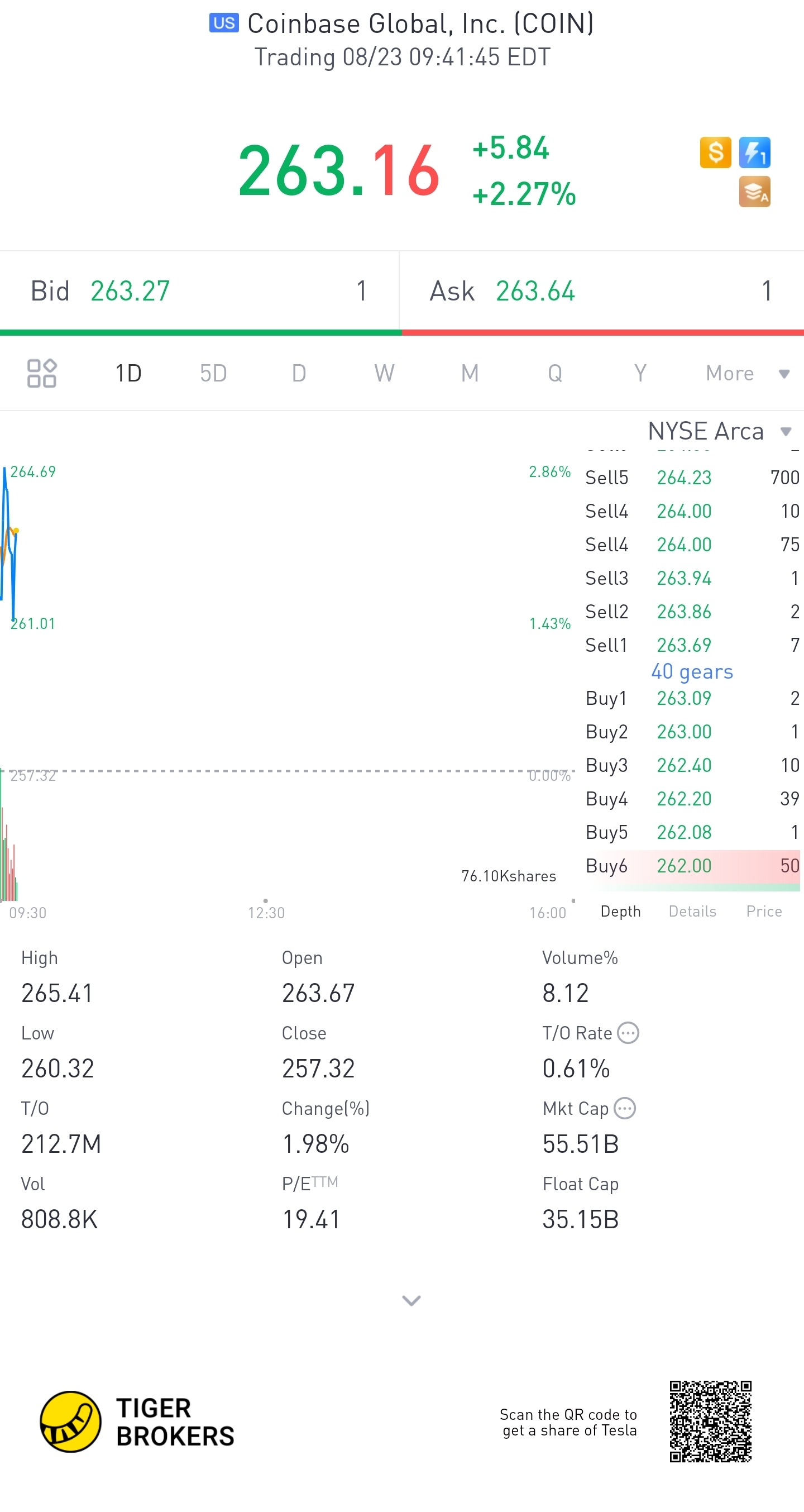Viewport: 804px width, 1512px height.
Task: Tap the US market flag badge
Action: coord(223,23)
